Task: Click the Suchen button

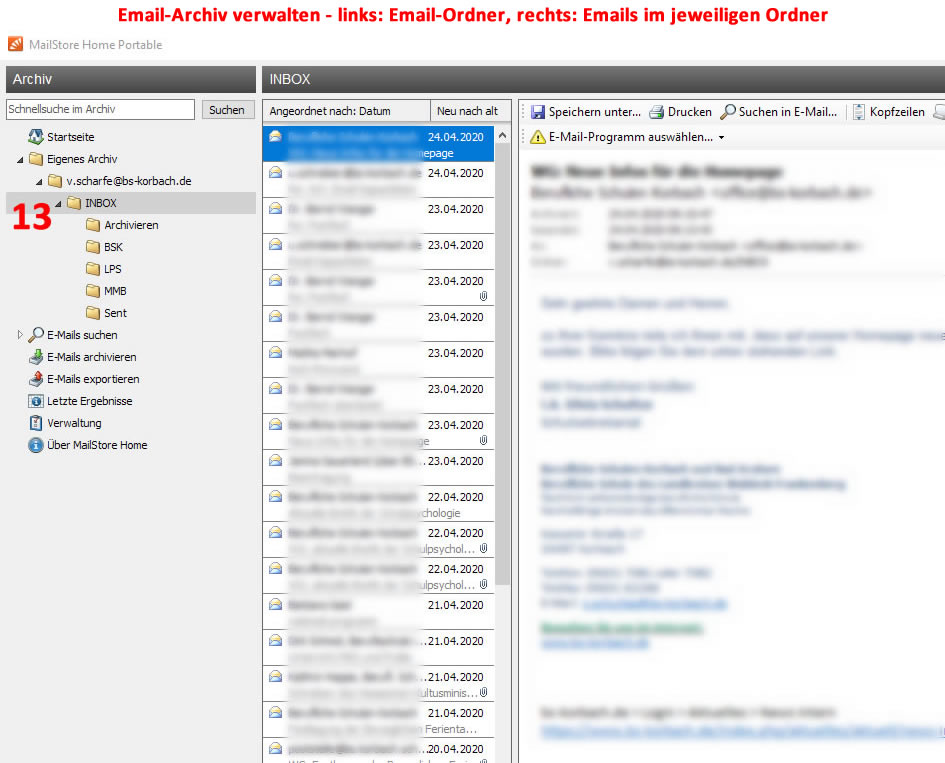Action: [x=227, y=110]
